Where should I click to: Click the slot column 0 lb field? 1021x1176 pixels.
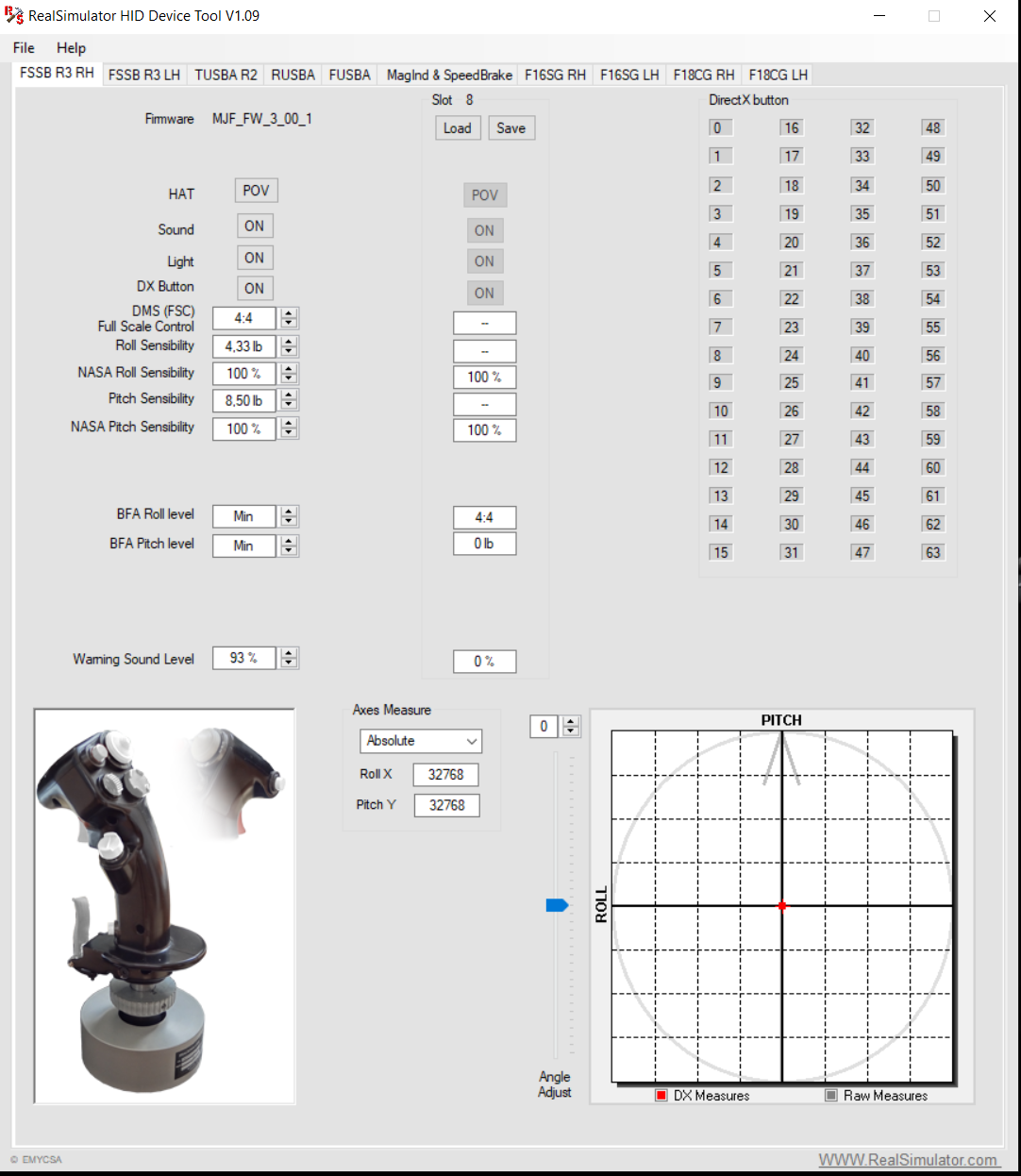484,544
